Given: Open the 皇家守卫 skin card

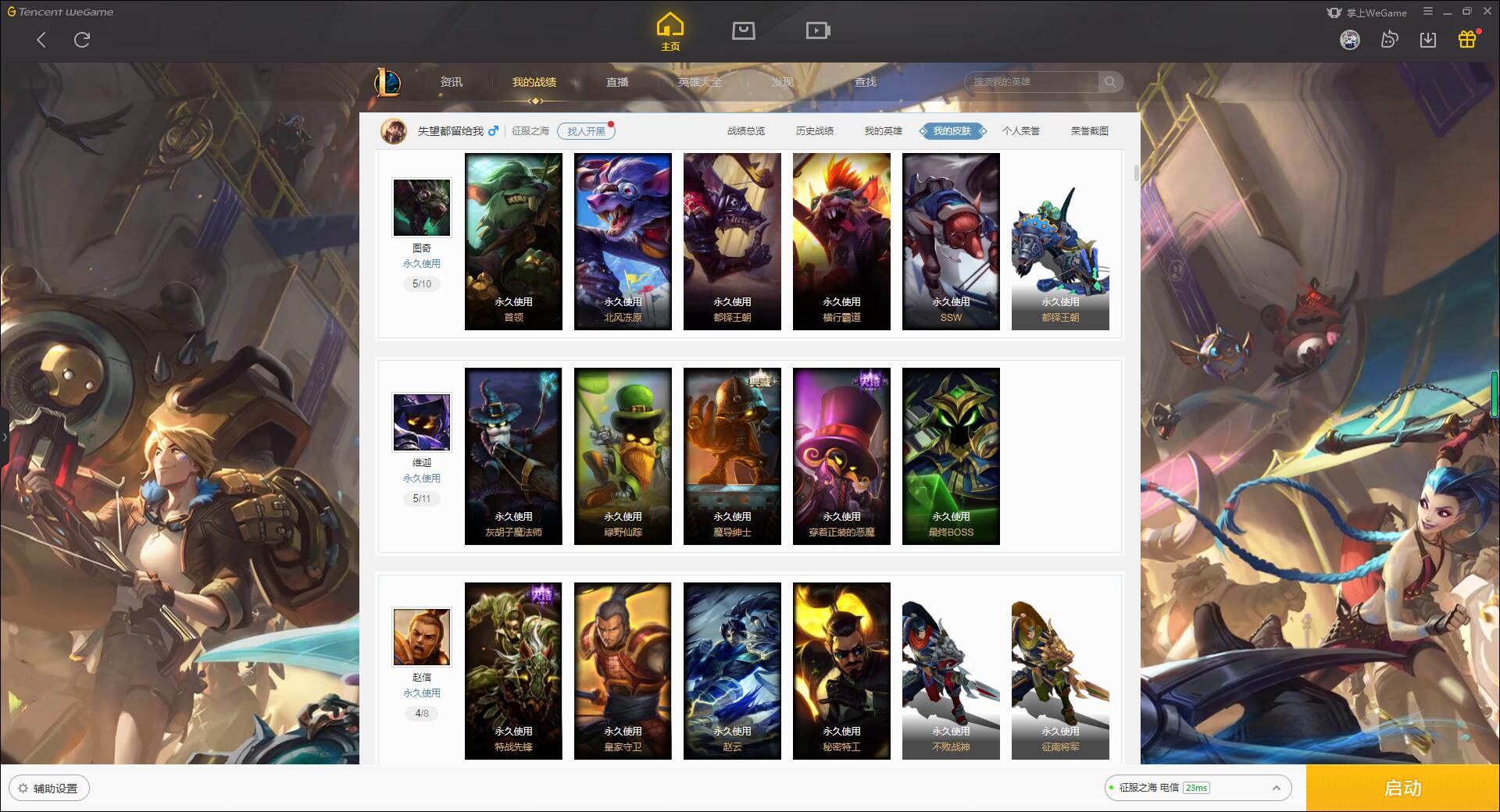Looking at the screenshot, I should 623,671.
